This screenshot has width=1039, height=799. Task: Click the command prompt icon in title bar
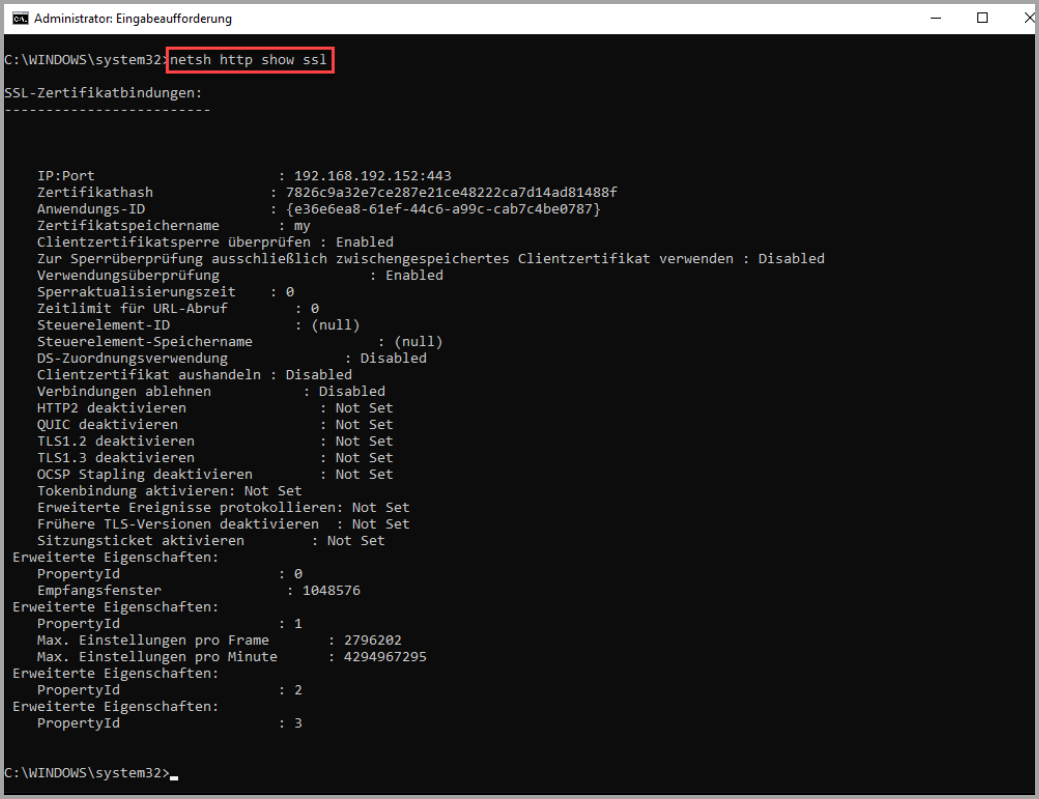pos(19,18)
